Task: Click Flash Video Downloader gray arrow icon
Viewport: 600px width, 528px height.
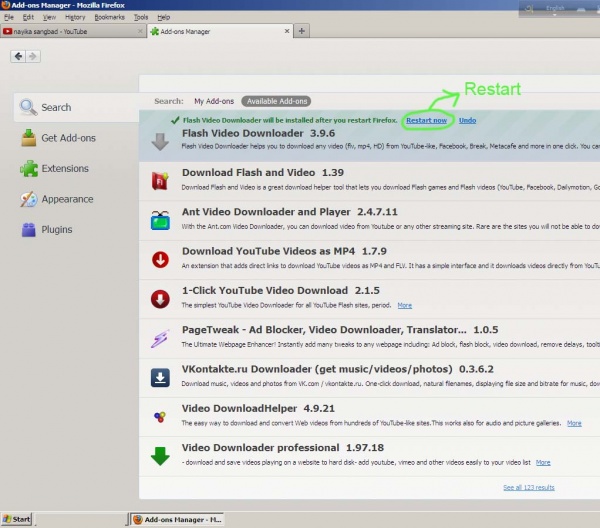Action: 160,141
